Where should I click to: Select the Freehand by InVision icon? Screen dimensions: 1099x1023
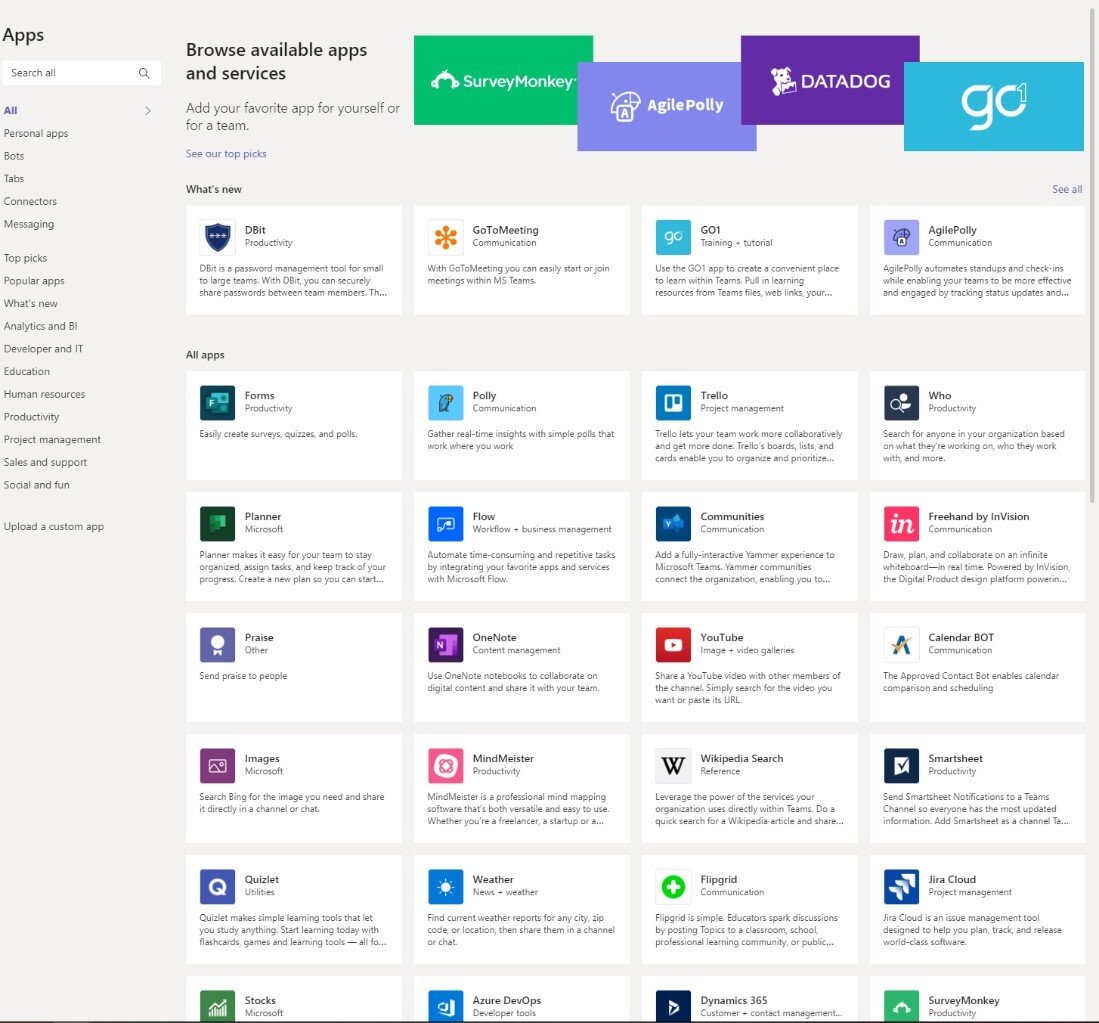(x=901, y=523)
